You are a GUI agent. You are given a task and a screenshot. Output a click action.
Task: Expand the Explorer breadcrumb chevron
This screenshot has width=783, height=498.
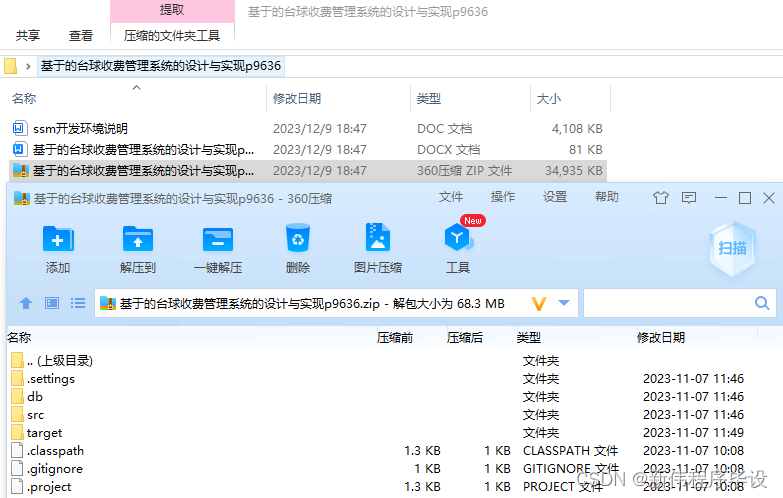click(x=28, y=66)
